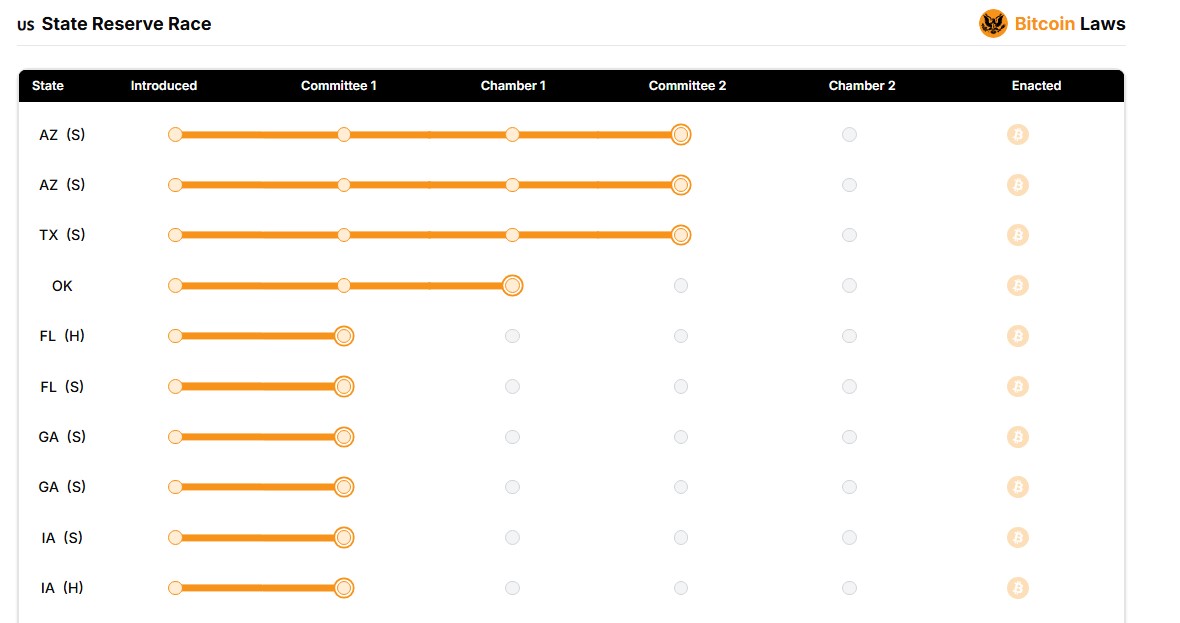Click the Introduced marker in IA (S) row
This screenshot has height=623, width=1180.
(x=175, y=537)
